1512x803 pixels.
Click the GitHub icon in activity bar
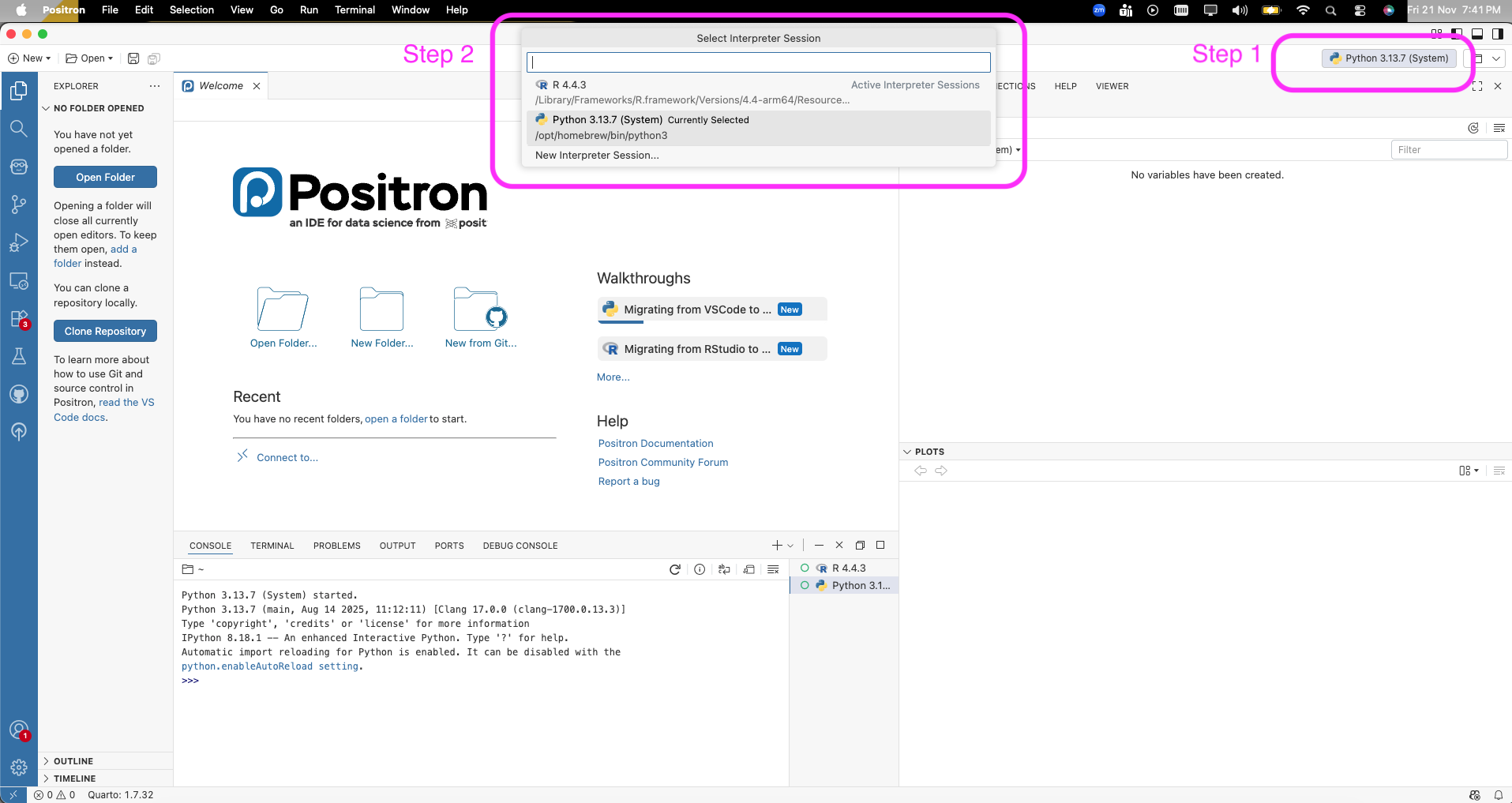pyautogui.click(x=18, y=394)
